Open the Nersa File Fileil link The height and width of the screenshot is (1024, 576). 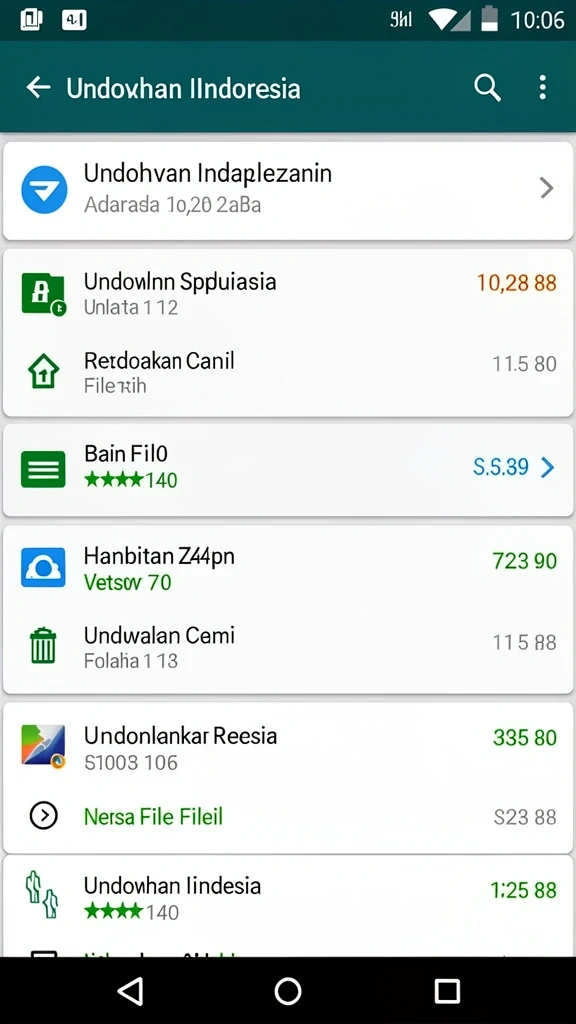(x=153, y=816)
